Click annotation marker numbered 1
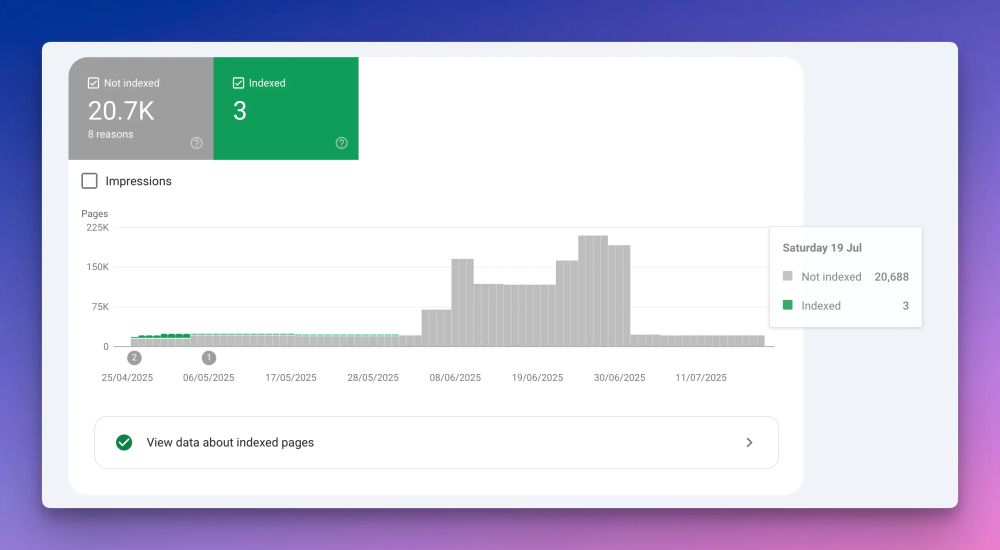The width and height of the screenshot is (1000, 550). coord(209,358)
